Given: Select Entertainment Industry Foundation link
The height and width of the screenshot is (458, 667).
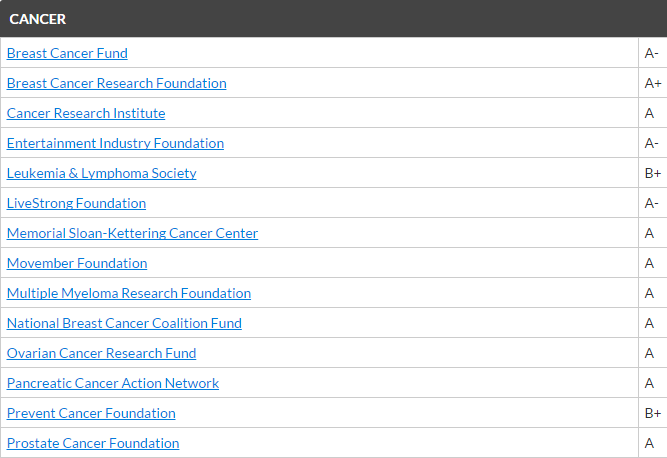Looking at the screenshot, I should [115, 143].
